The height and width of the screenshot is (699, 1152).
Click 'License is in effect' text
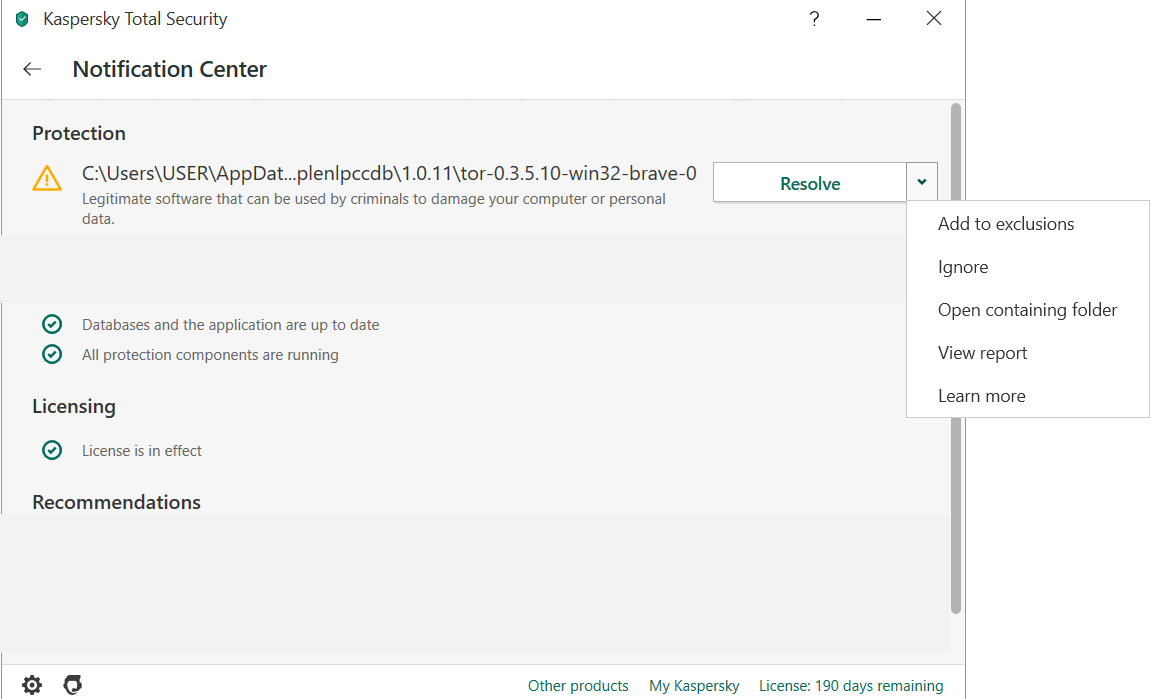[x=142, y=451]
